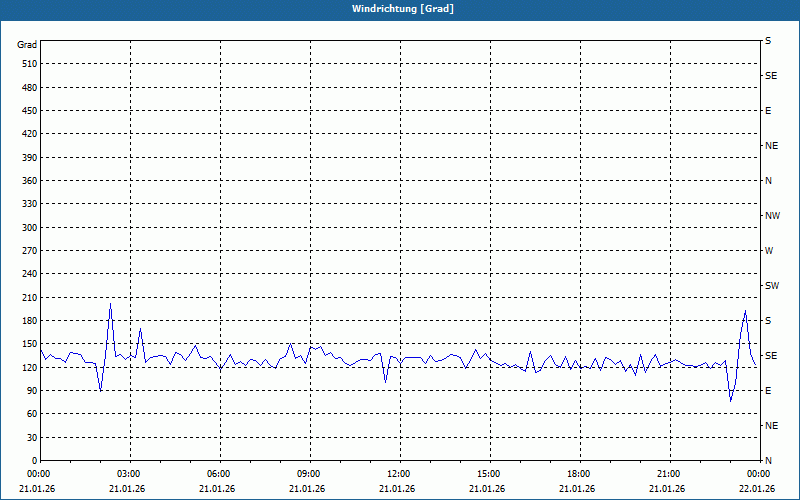The image size is (800, 500).
Task: Click the 180 y-axis value
Action: point(30,321)
